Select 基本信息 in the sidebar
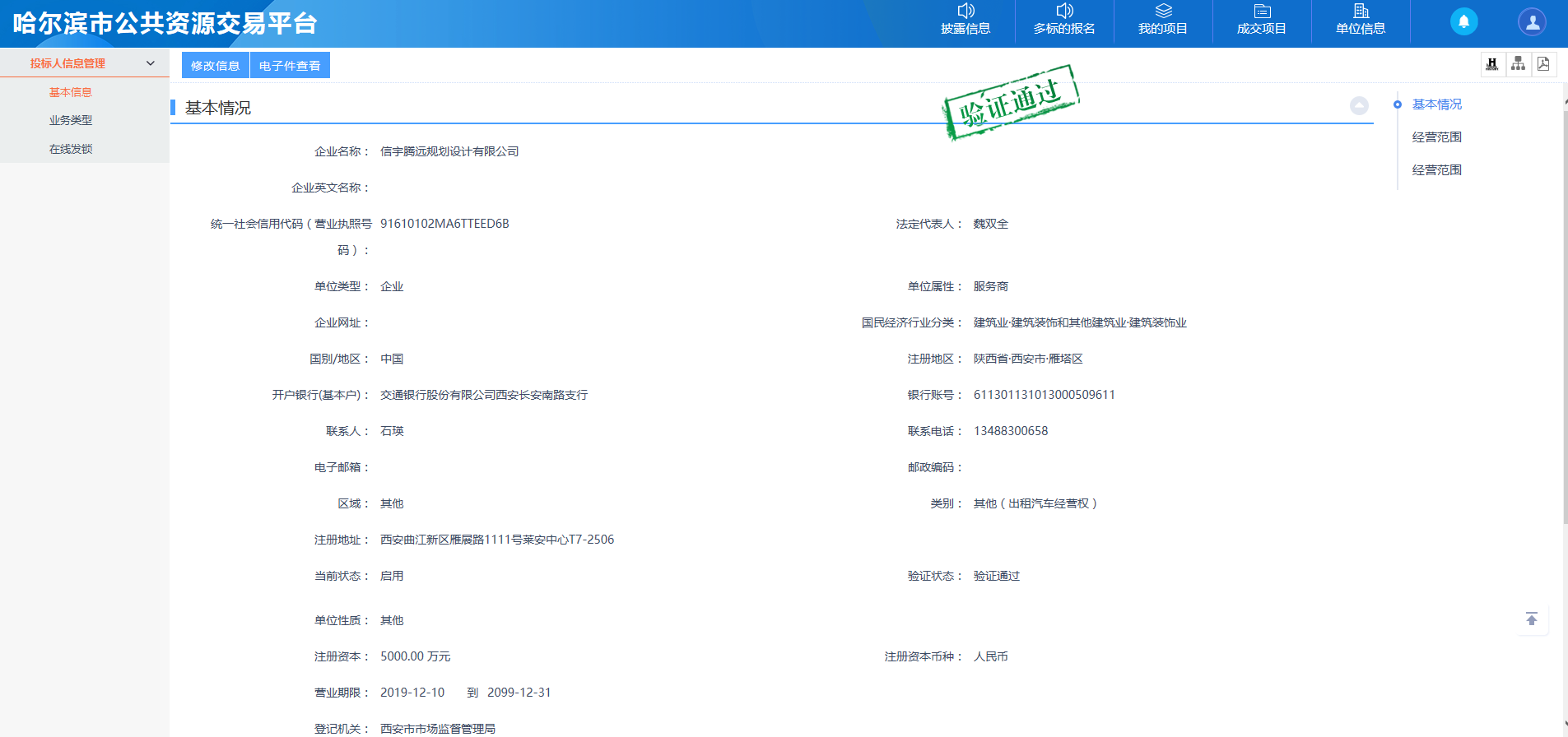 click(x=70, y=92)
